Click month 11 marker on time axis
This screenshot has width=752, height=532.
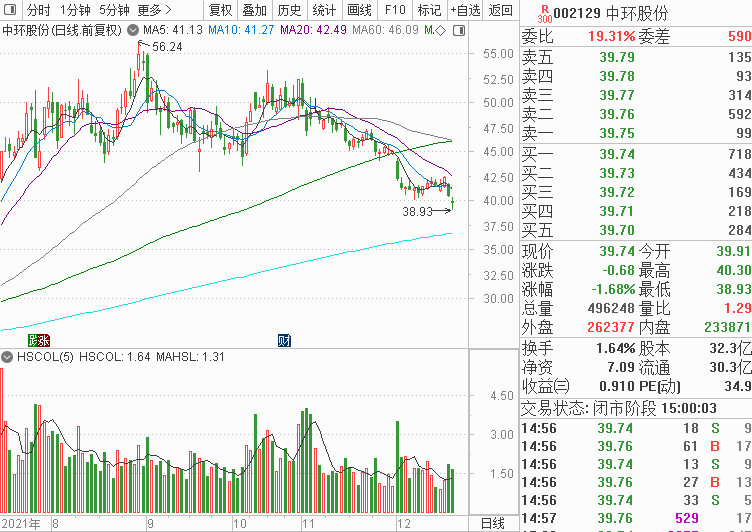pos(307,523)
